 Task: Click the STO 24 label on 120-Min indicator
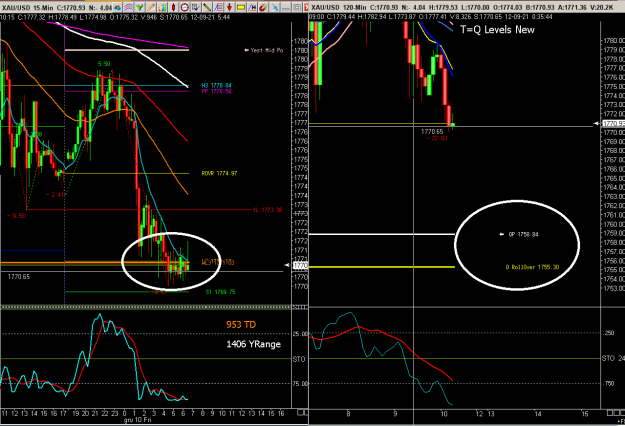click(x=613, y=358)
